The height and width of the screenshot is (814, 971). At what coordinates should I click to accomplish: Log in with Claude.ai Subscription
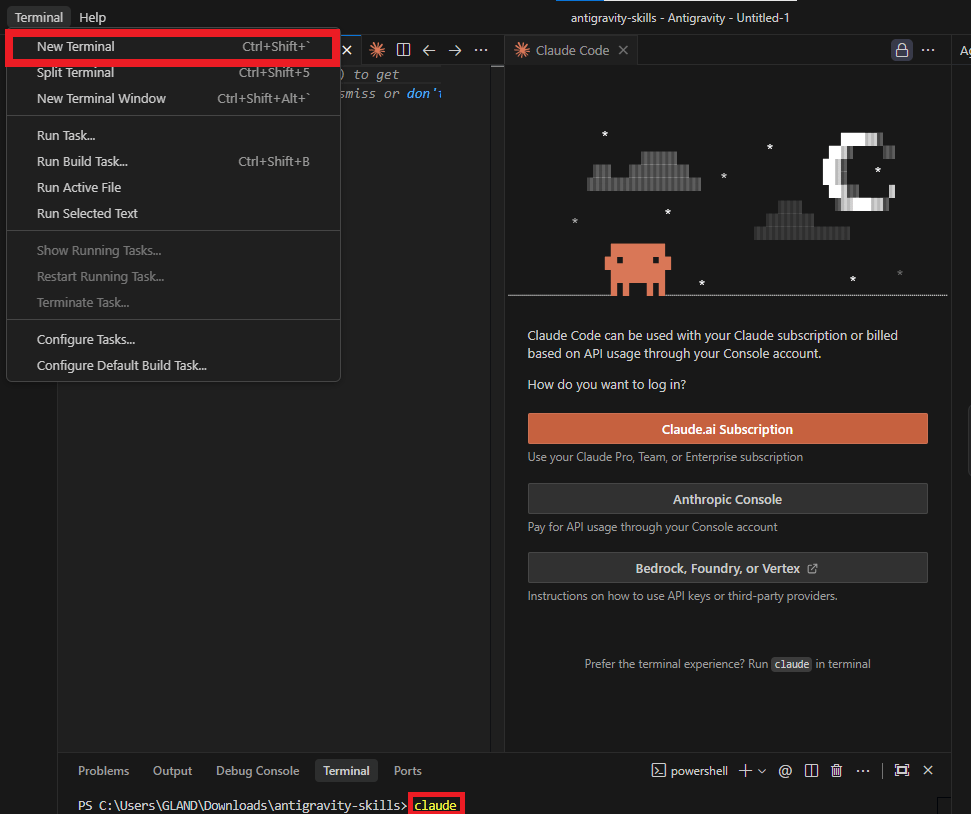(728, 429)
